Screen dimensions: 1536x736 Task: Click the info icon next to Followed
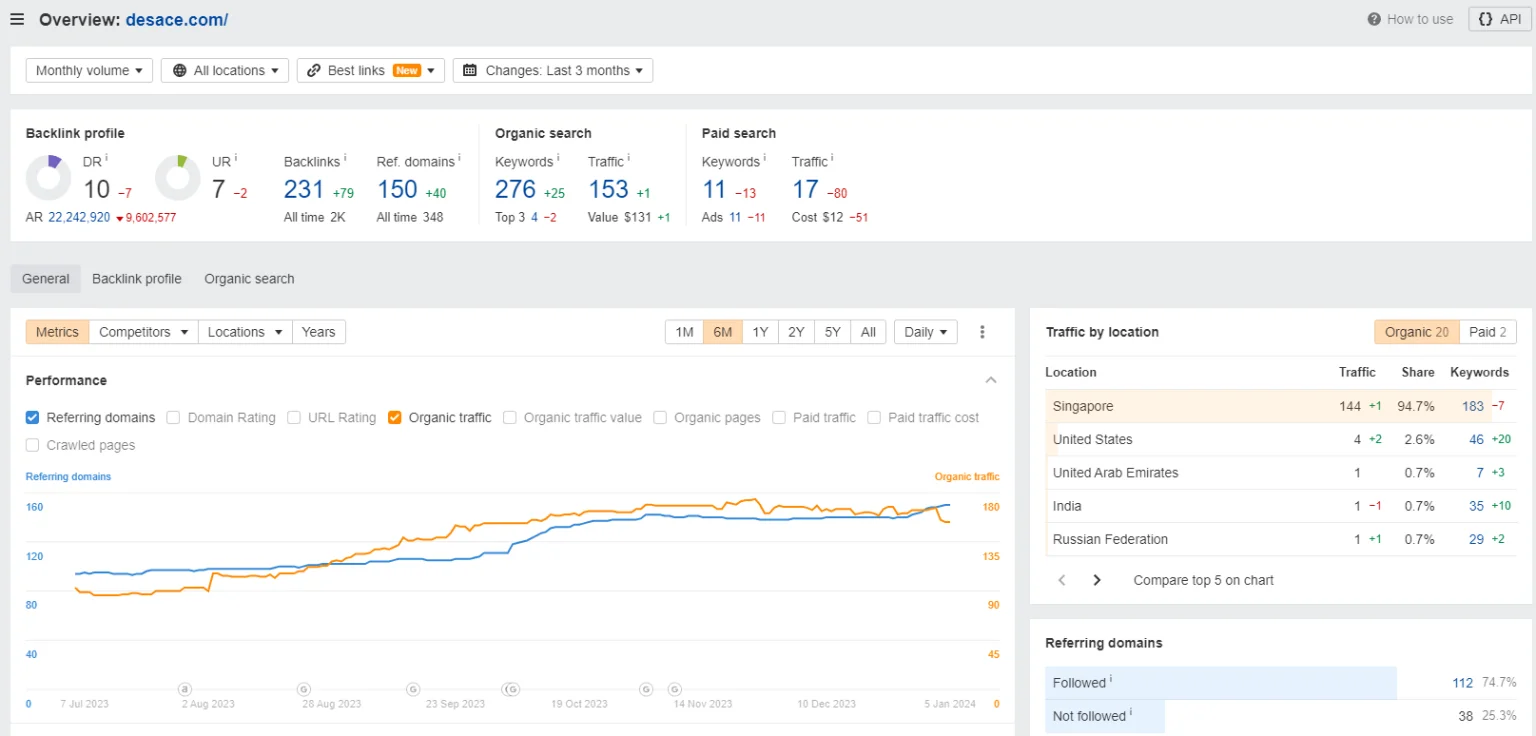[1110, 680]
